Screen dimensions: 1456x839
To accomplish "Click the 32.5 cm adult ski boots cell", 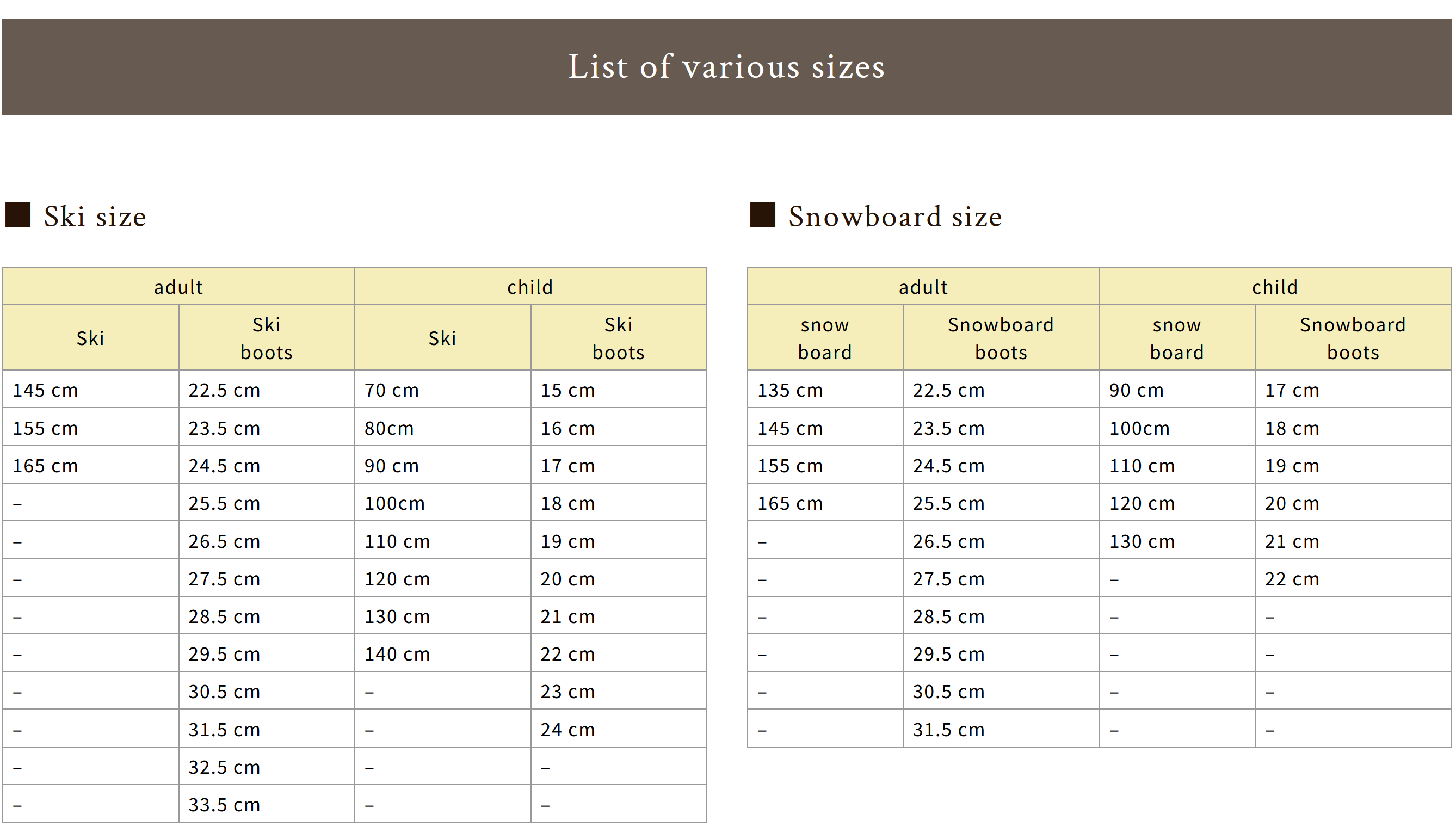I will click(x=224, y=767).
